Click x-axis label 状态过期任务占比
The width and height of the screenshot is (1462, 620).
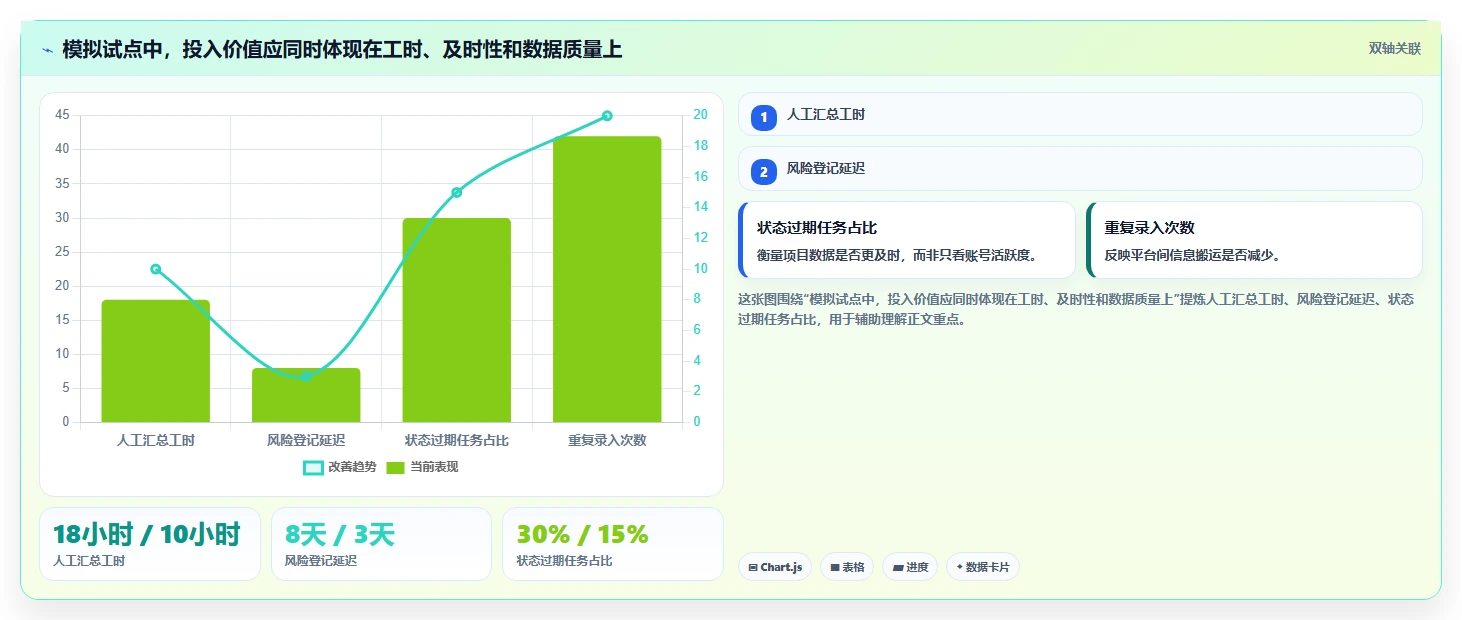457,440
